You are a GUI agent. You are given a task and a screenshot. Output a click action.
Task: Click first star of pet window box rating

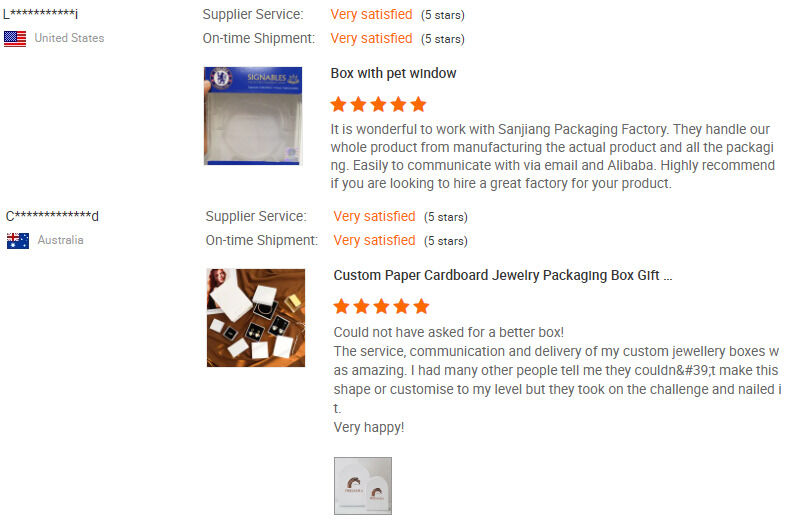(x=338, y=105)
